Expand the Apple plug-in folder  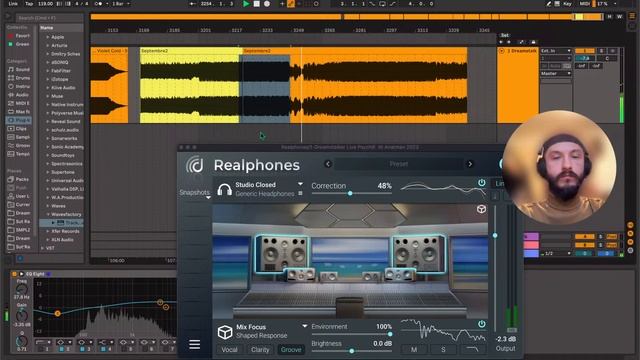point(48,37)
